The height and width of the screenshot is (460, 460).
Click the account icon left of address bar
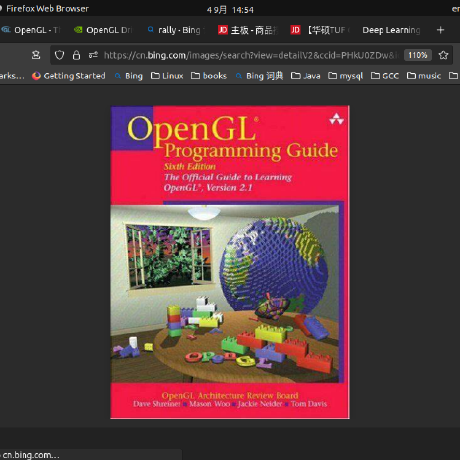[36, 55]
